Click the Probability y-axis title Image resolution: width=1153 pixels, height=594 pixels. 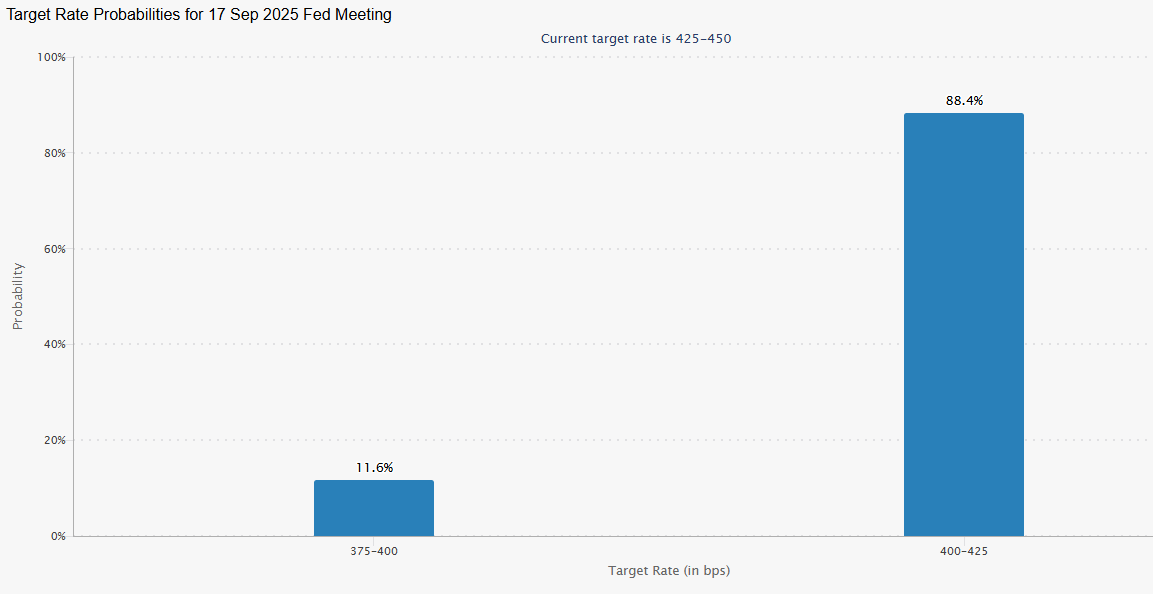pyautogui.click(x=17, y=296)
